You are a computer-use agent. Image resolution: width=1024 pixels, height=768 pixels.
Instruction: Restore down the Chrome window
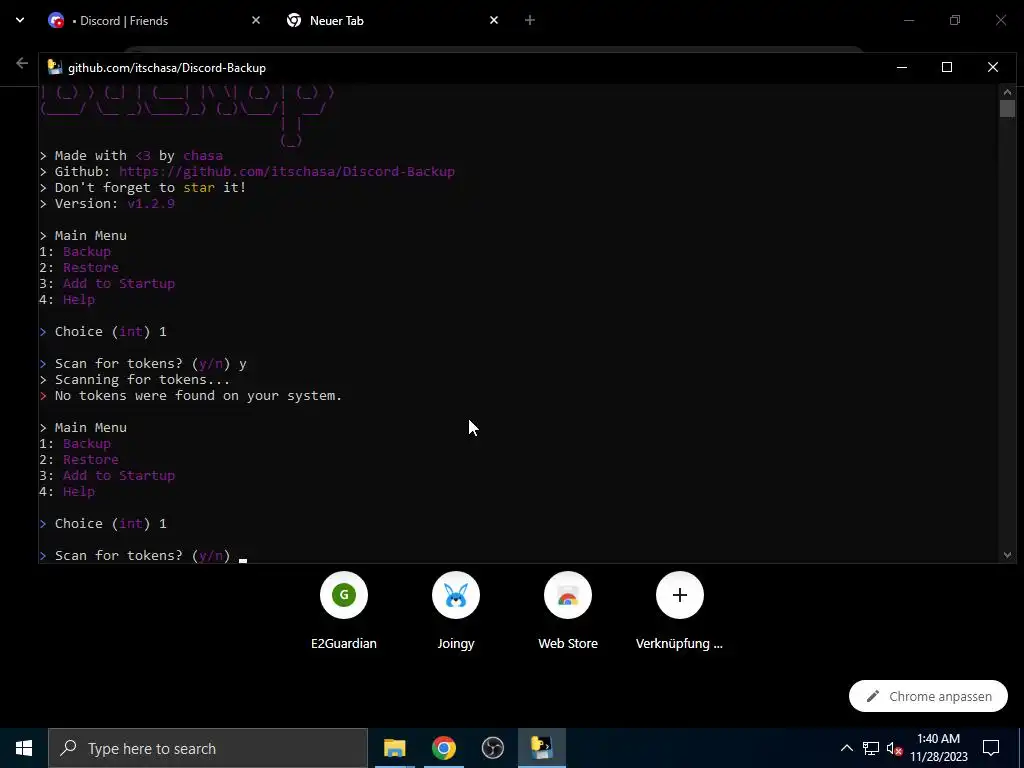955,20
